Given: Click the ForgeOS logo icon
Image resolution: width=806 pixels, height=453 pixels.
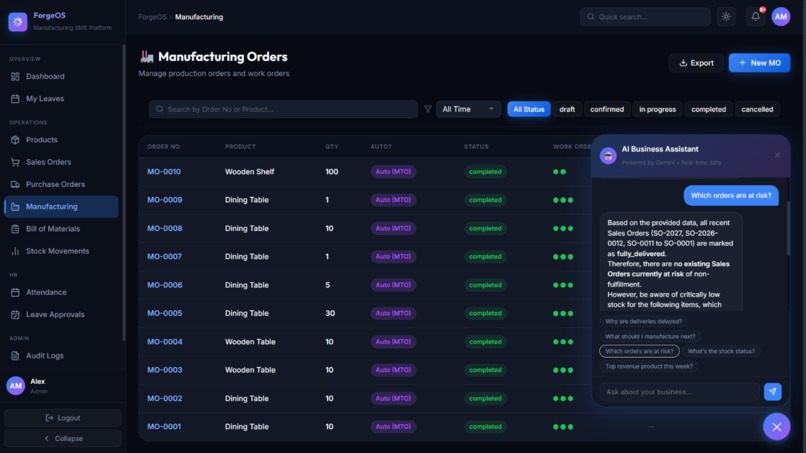Looking at the screenshot, I should click(17, 22).
